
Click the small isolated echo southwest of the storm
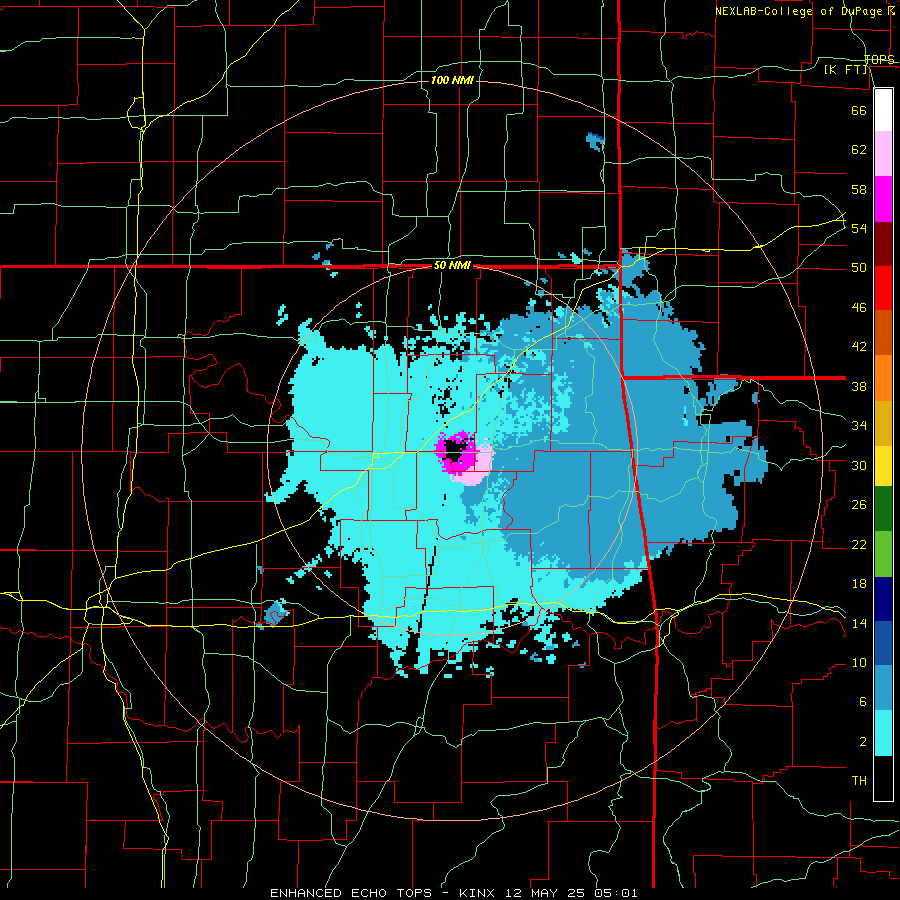[275, 613]
